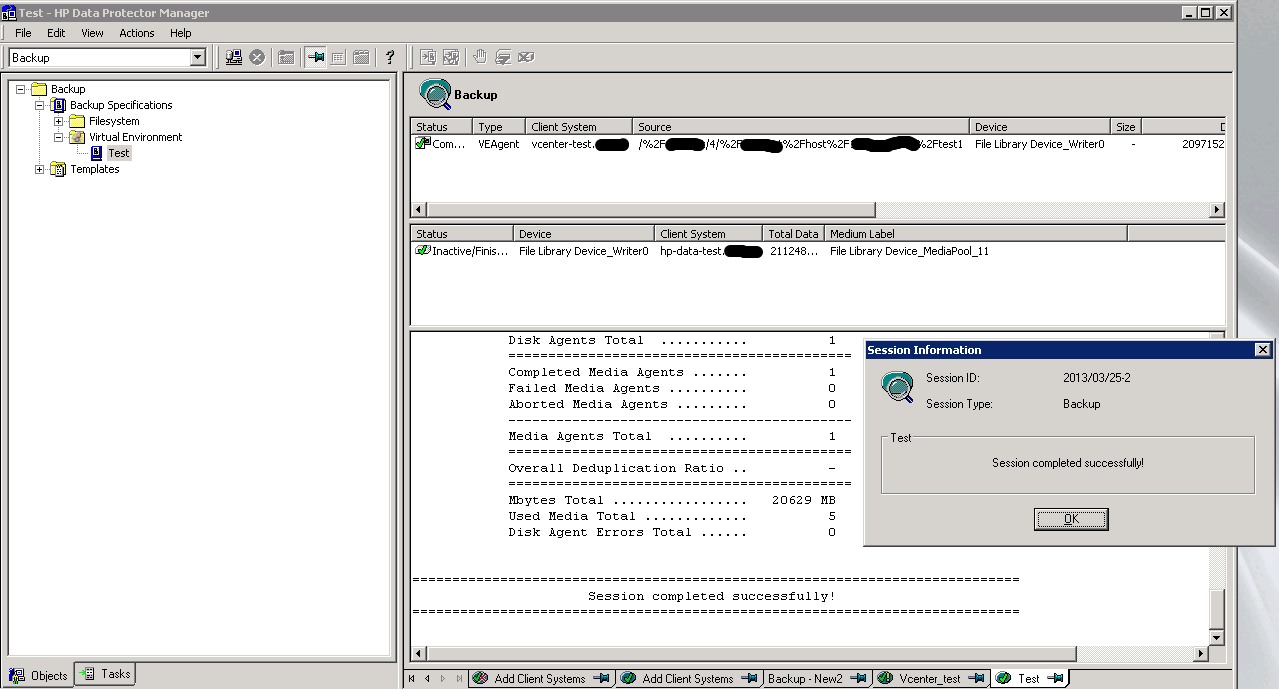Click the first-tab navigation arrow at bottom
1279x689 pixels.
(412, 678)
